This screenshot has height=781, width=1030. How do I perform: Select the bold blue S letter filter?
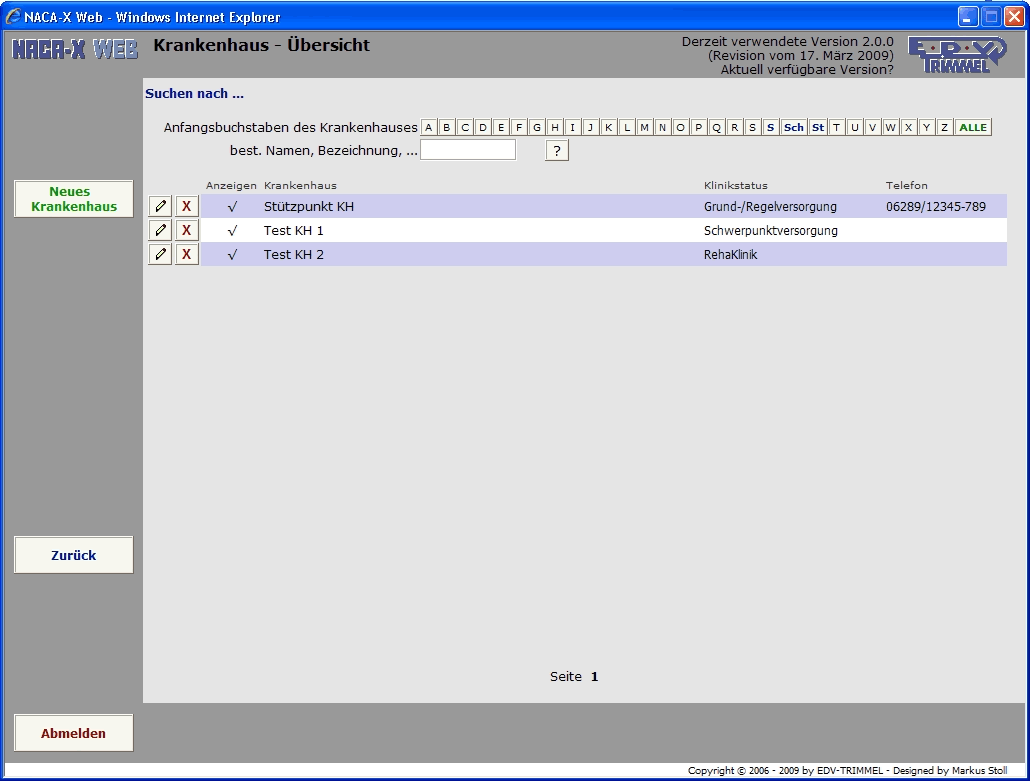(771, 127)
